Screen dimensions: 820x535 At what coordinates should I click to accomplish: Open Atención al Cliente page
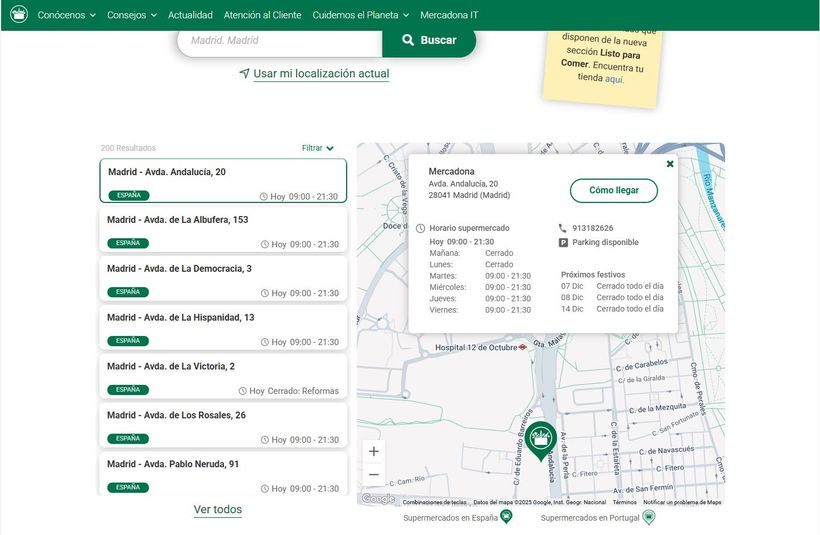[x=262, y=15]
